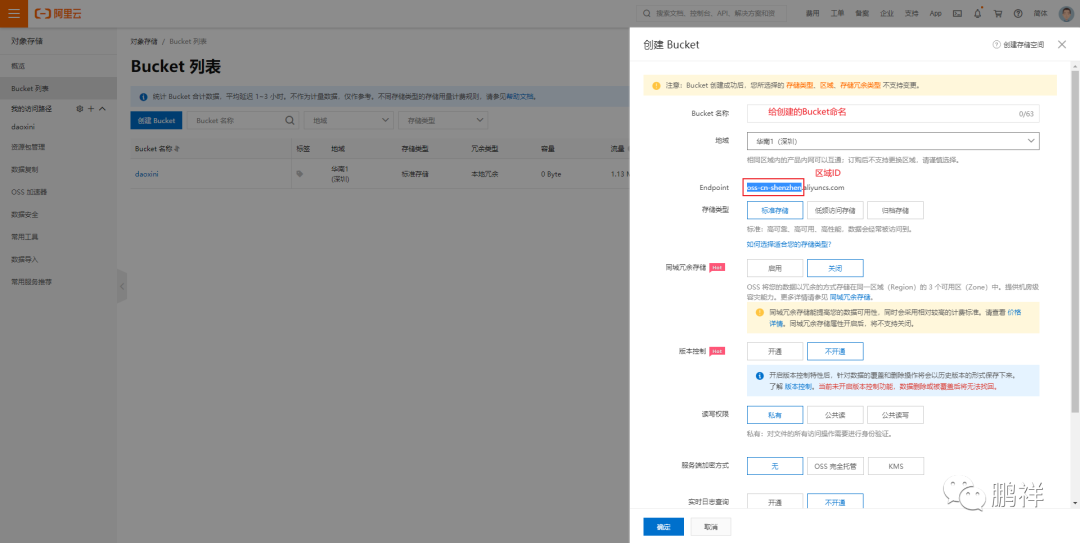
Task: Open the top bar help question icon
Action: pos(1017,13)
